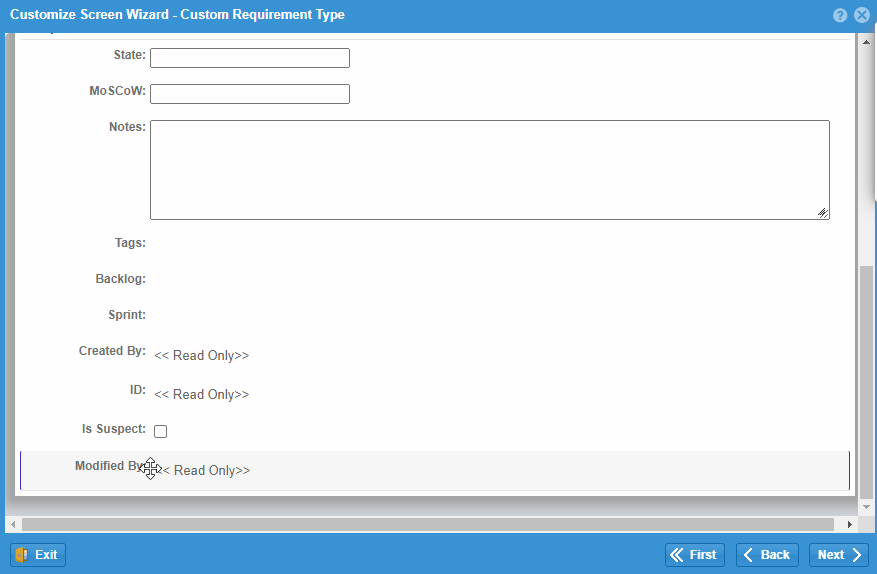Click the horizontal scrollbar right arrow
Image resolution: width=877 pixels, height=574 pixels.
[x=850, y=525]
